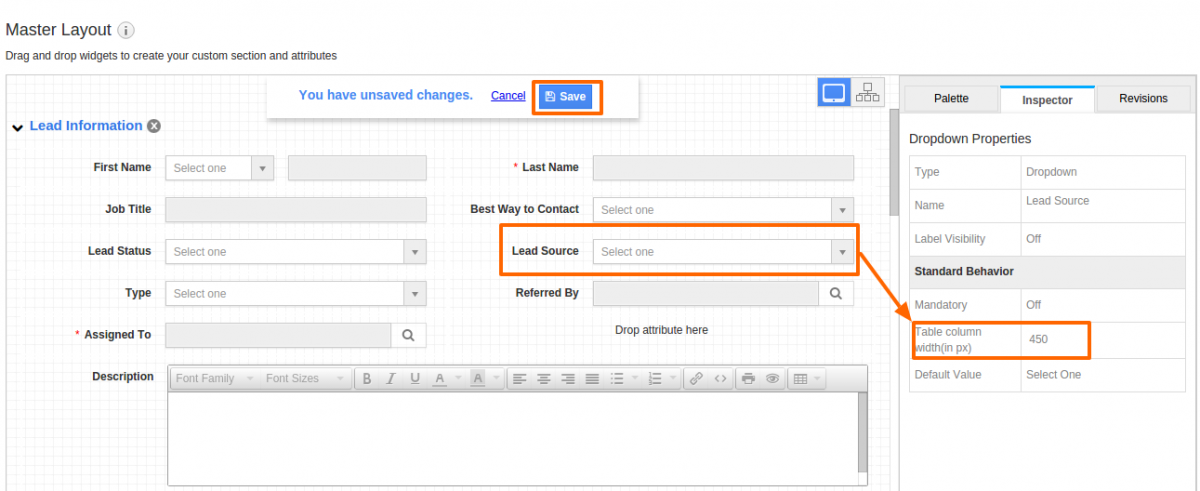Switch to the Palette tab
This screenshot has width=1200, height=491.
pos(951,99)
